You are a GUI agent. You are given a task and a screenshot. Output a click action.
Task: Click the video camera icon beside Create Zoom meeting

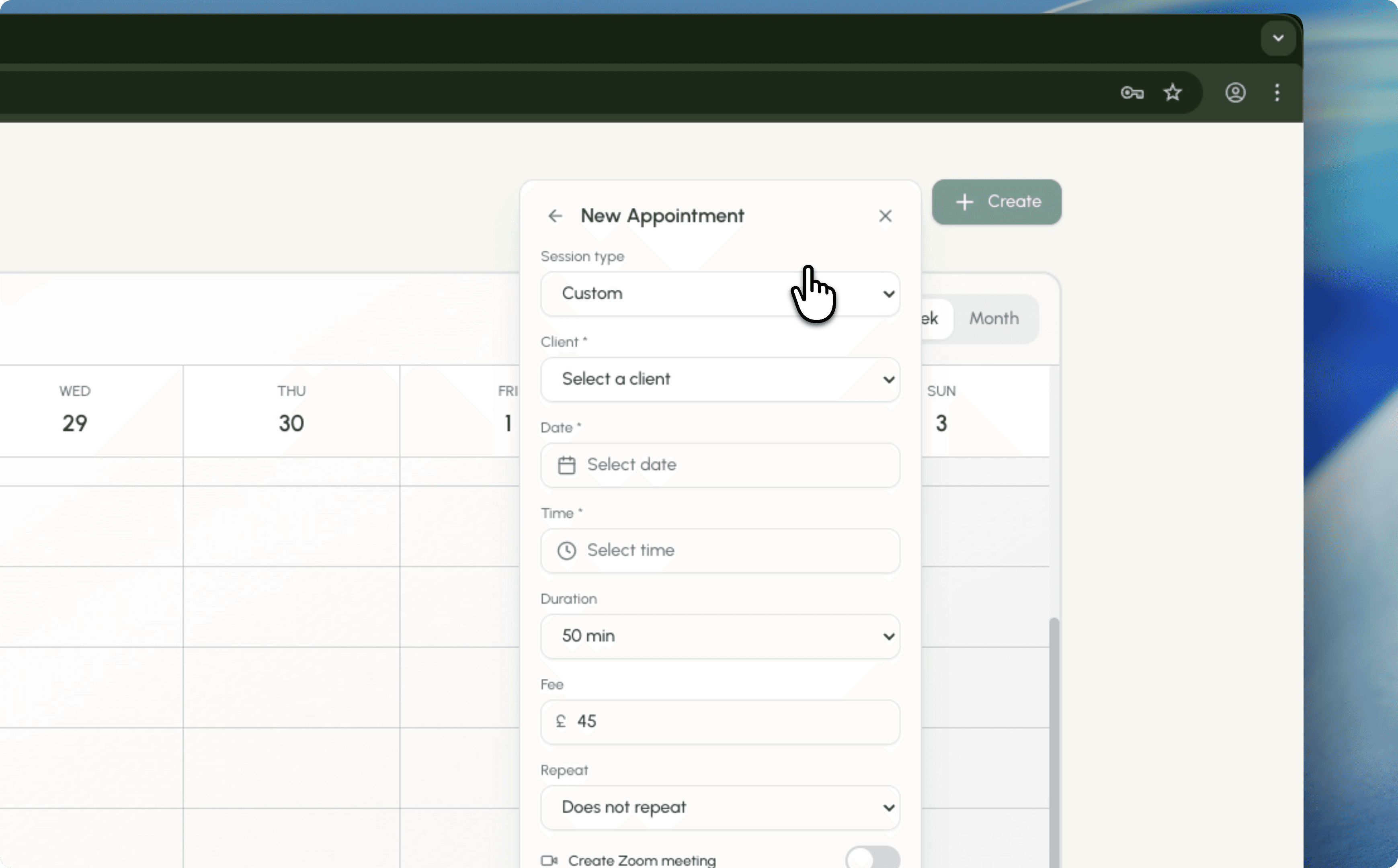point(549,860)
